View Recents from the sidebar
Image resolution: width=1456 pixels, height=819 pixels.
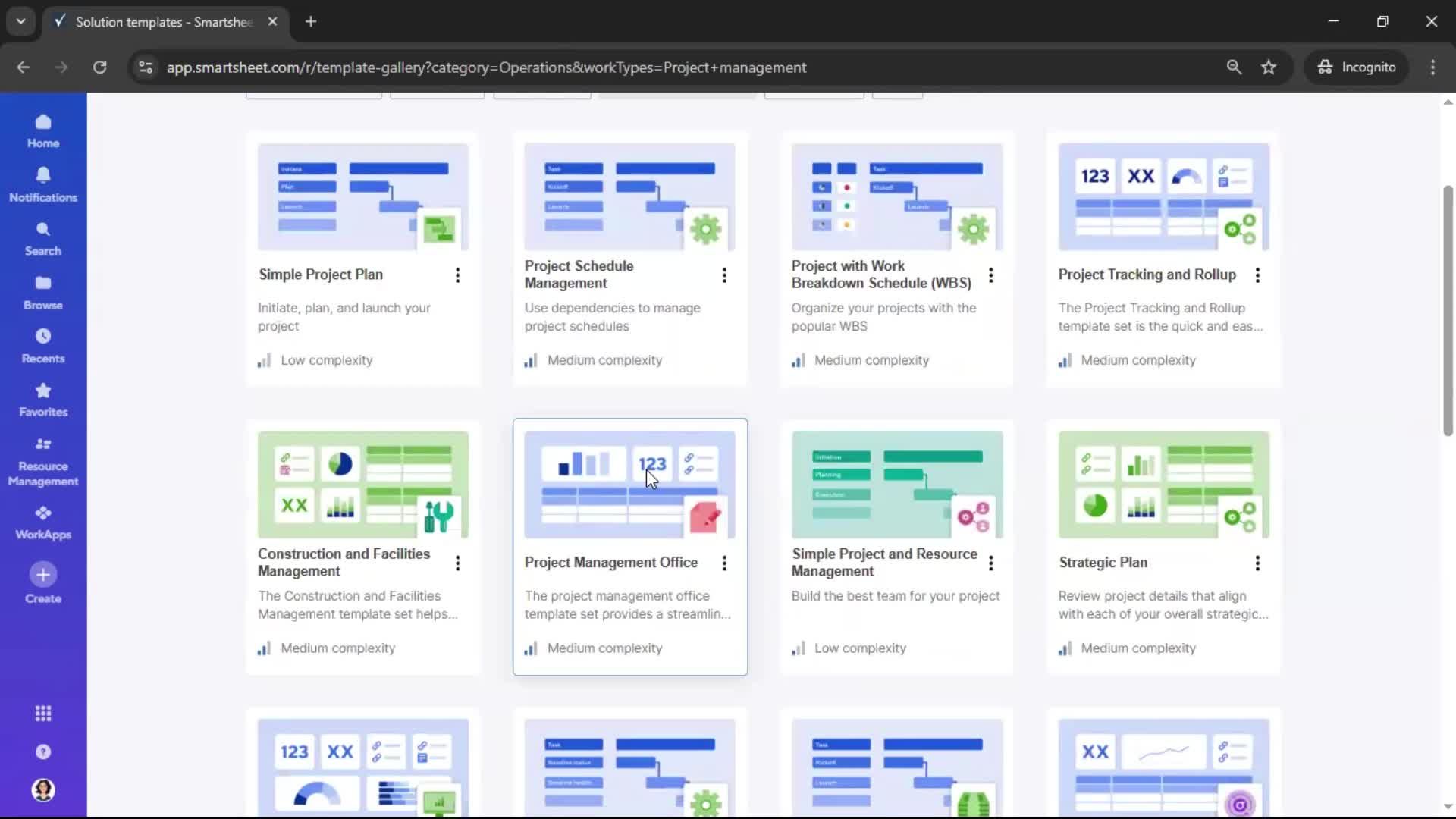coord(42,345)
